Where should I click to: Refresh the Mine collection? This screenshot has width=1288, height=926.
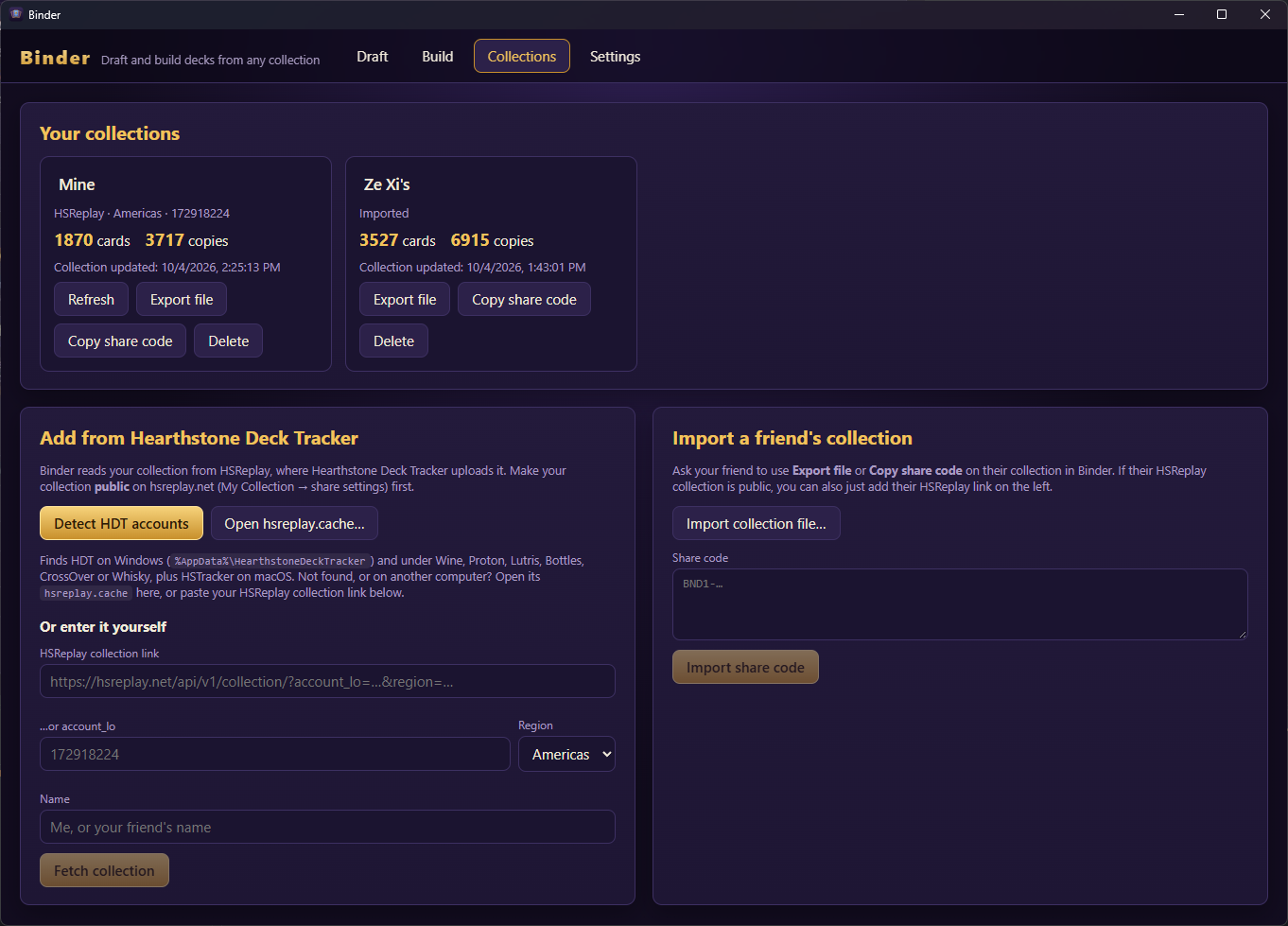tap(91, 299)
